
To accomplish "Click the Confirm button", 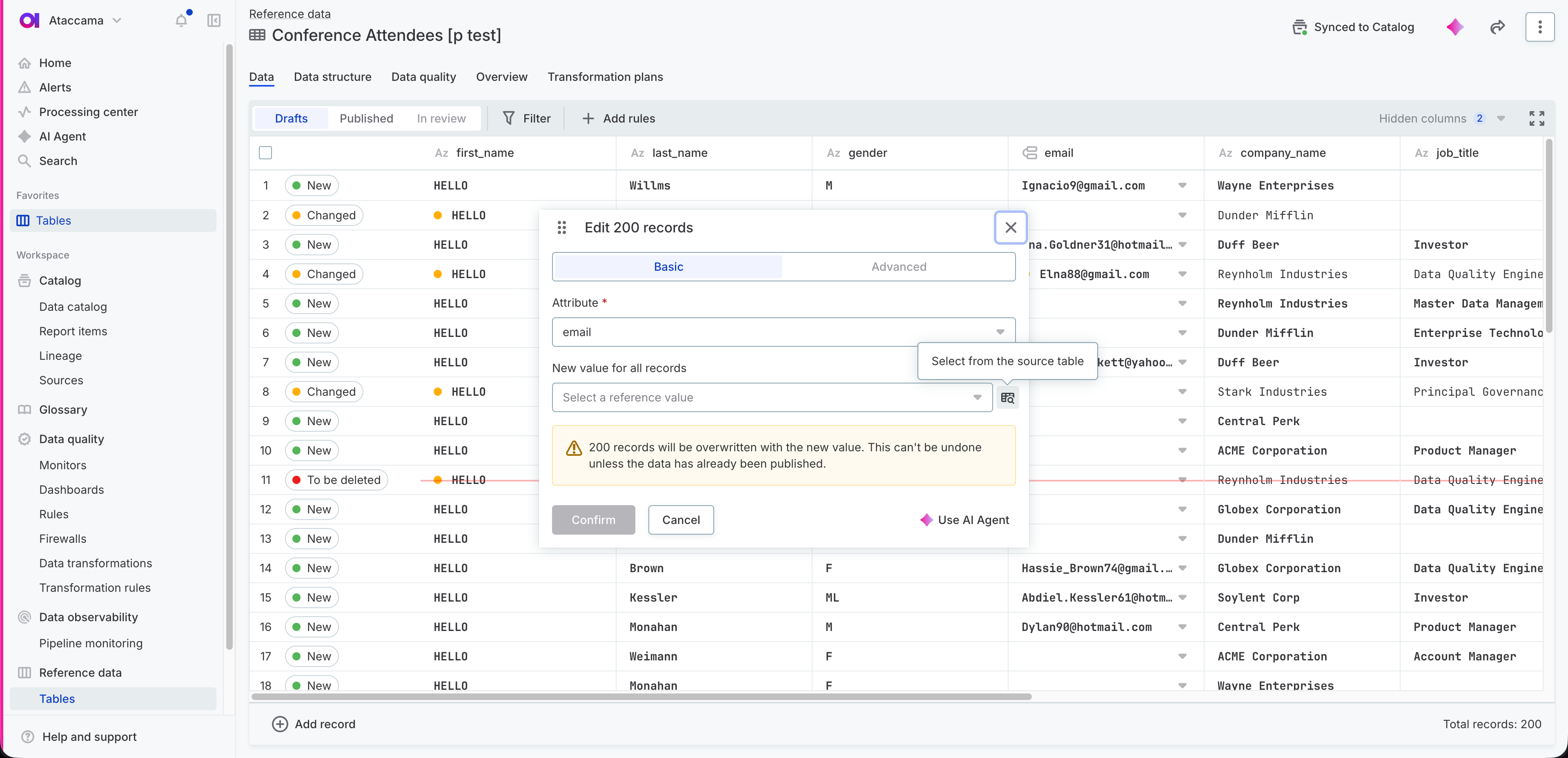I will tap(593, 519).
